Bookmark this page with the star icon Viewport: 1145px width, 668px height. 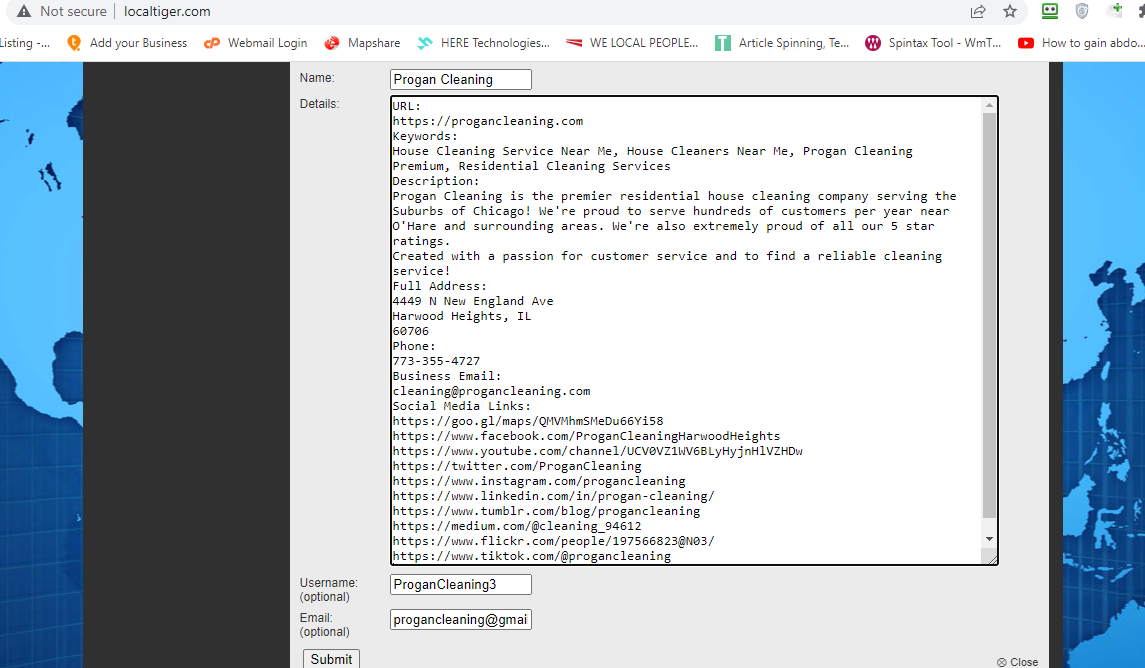point(1010,12)
